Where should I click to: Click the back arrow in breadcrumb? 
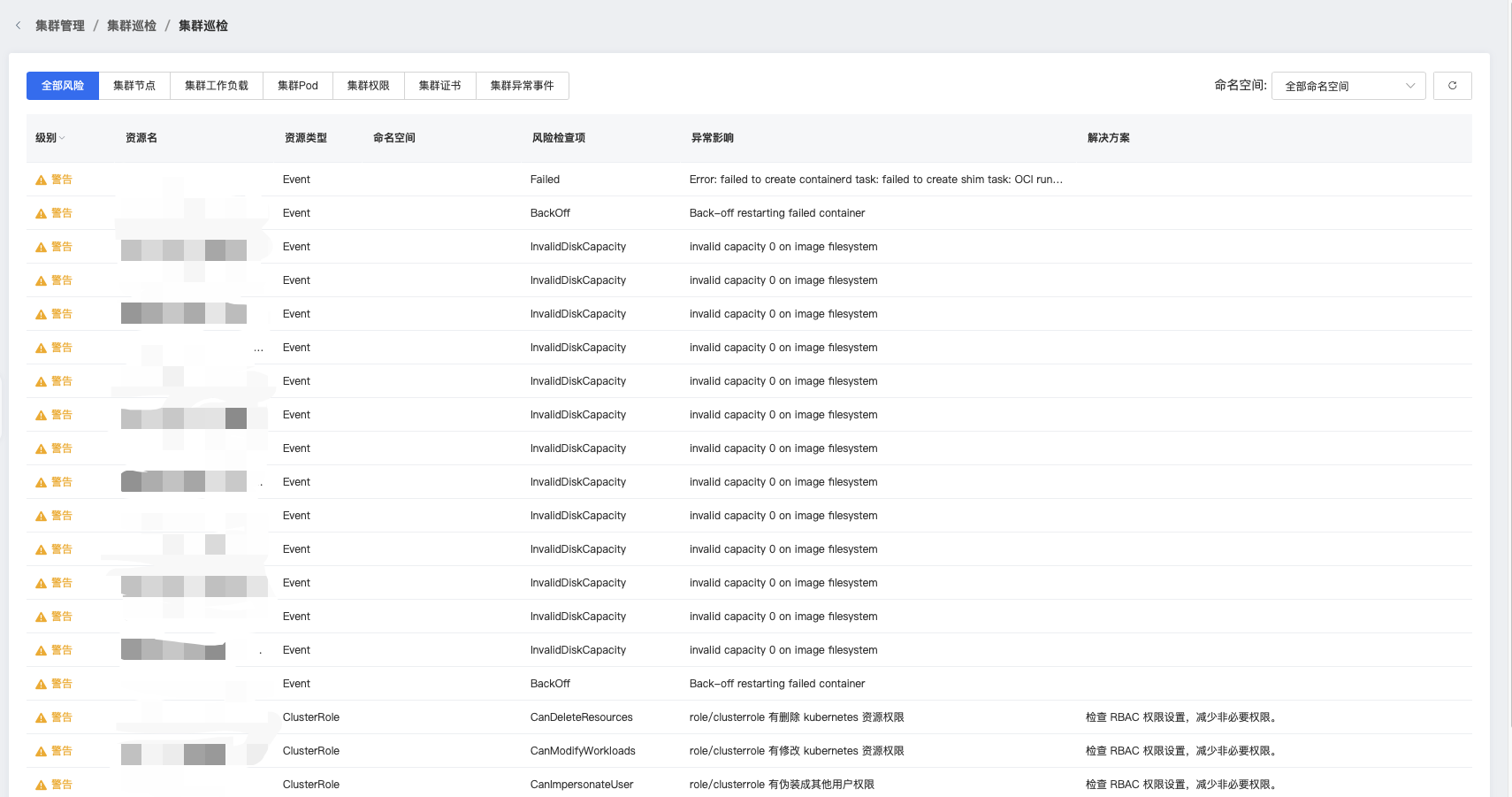tap(18, 26)
